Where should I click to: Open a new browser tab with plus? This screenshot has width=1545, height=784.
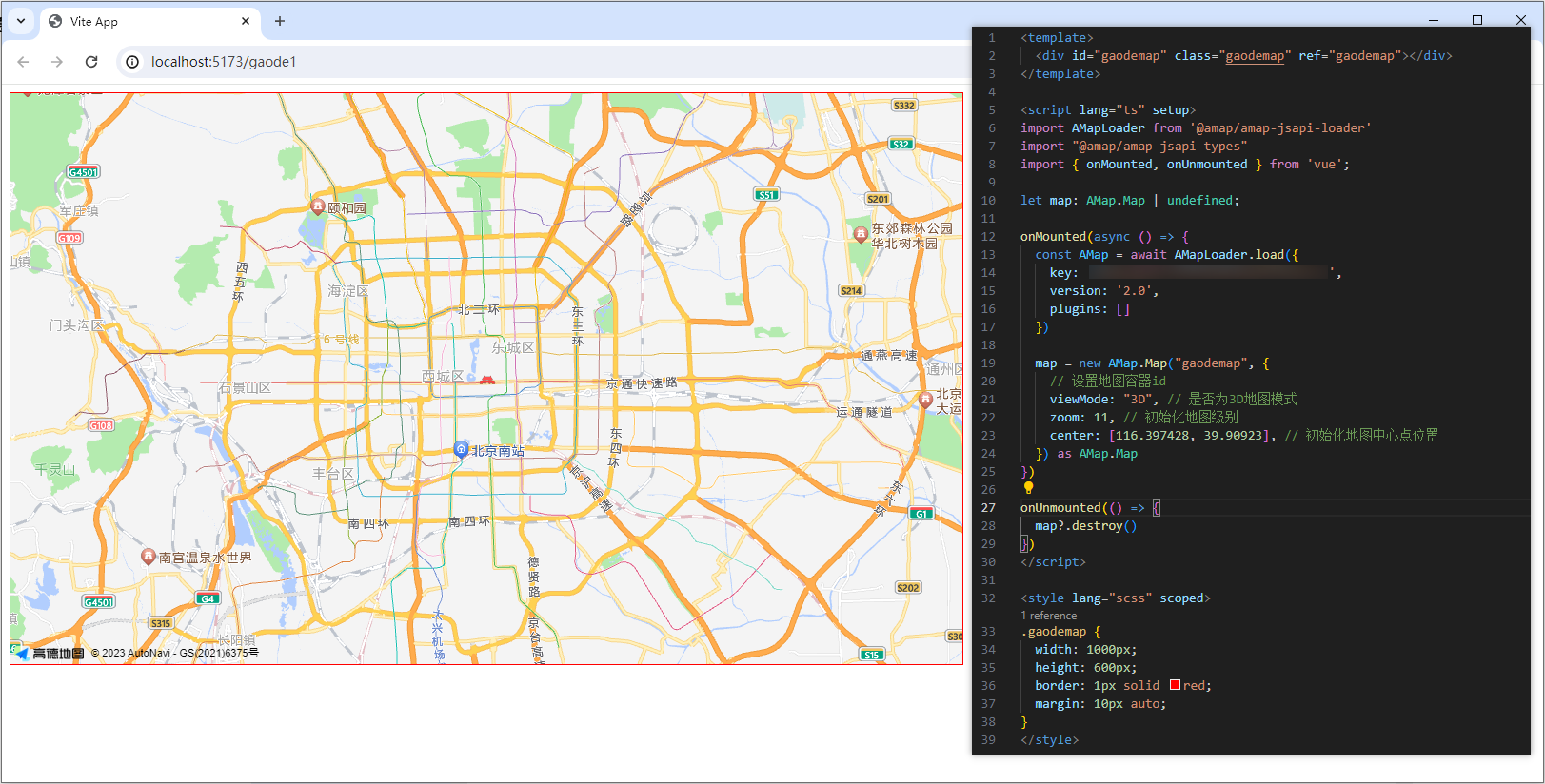click(x=280, y=21)
